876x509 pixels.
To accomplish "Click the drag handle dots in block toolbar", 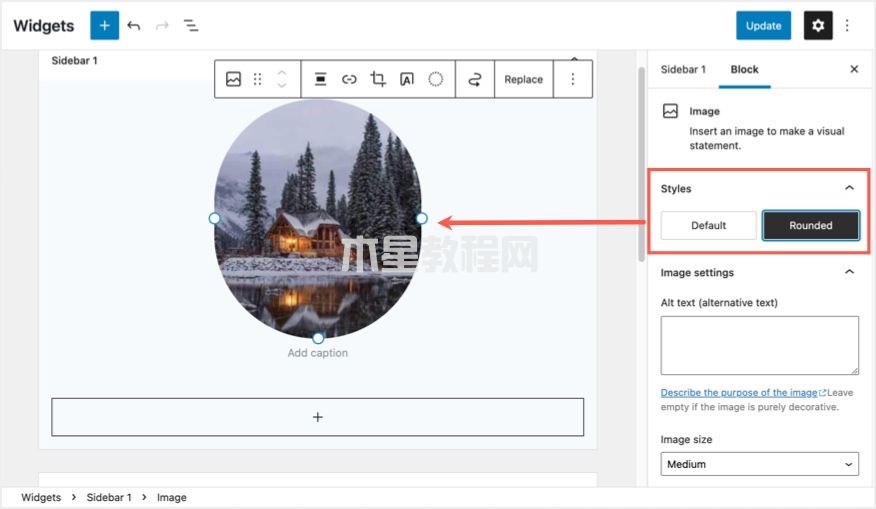I will [x=258, y=79].
